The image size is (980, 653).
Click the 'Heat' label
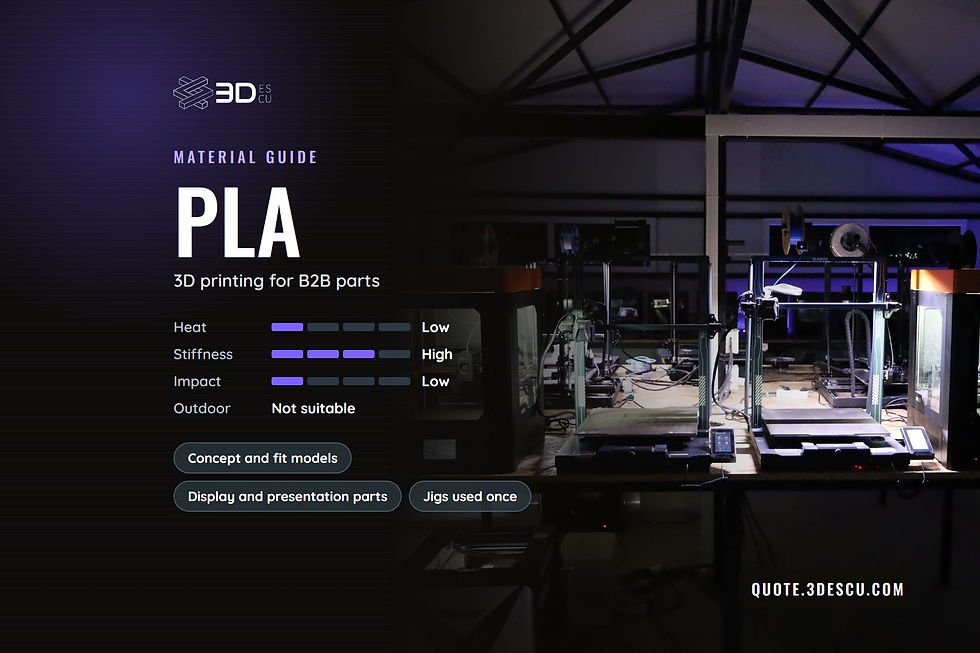tap(190, 327)
